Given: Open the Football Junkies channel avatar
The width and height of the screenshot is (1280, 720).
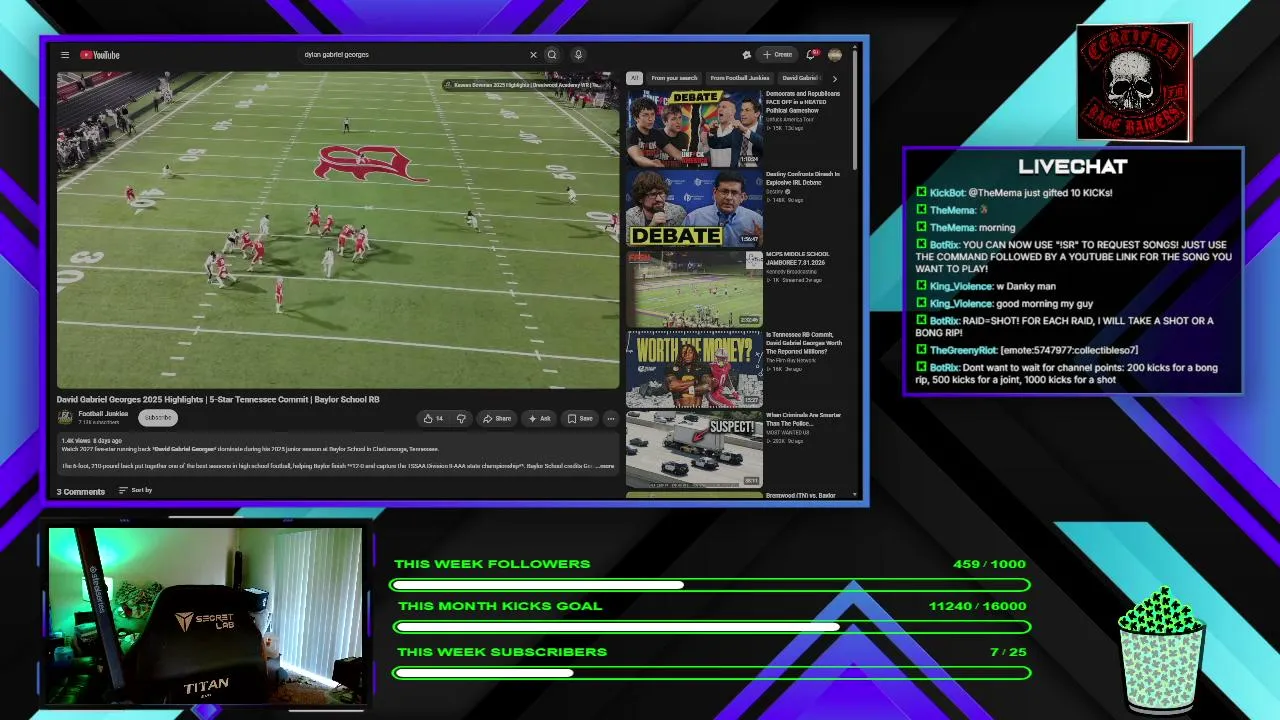Looking at the screenshot, I should pyautogui.click(x=65, y=417).
